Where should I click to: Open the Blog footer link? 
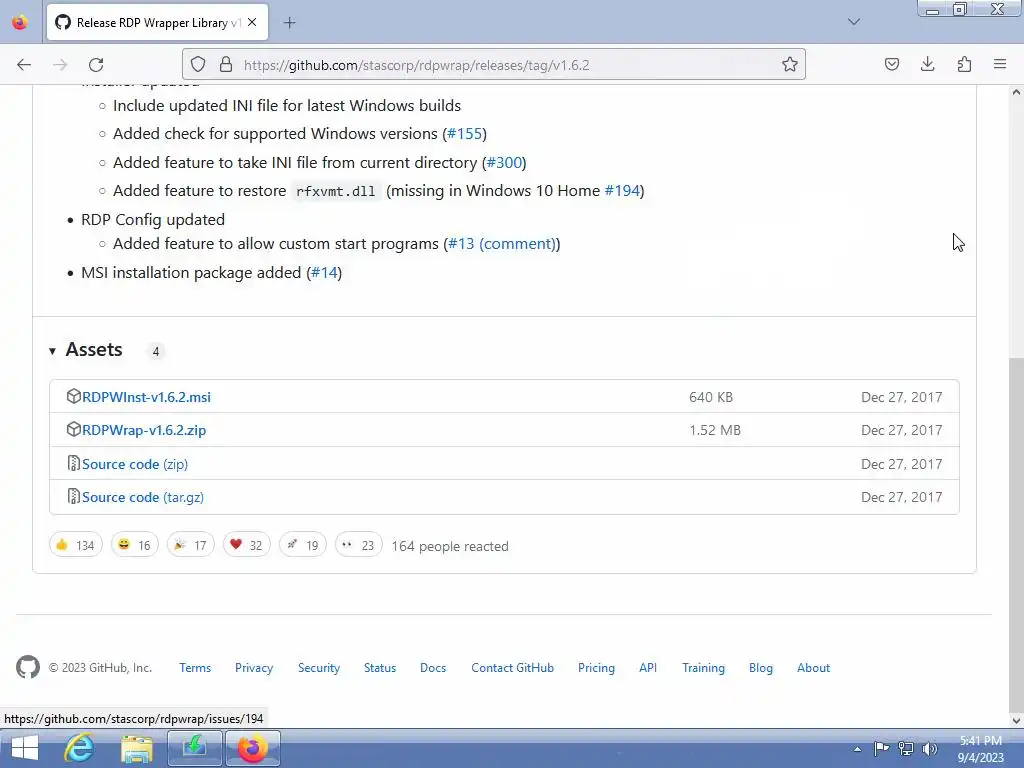(x=761, y=668)
